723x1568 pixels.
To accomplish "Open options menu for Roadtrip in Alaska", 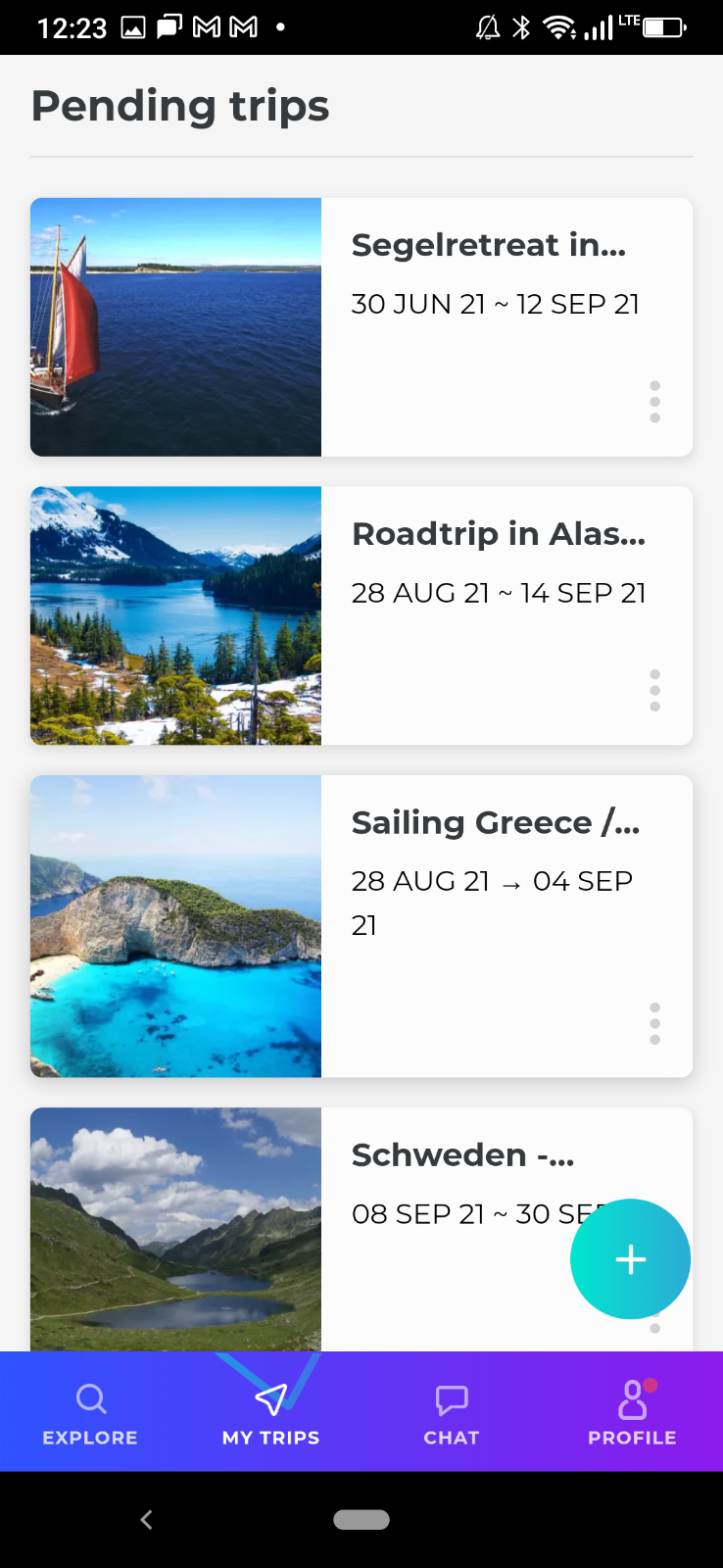I will click(654, 691).
